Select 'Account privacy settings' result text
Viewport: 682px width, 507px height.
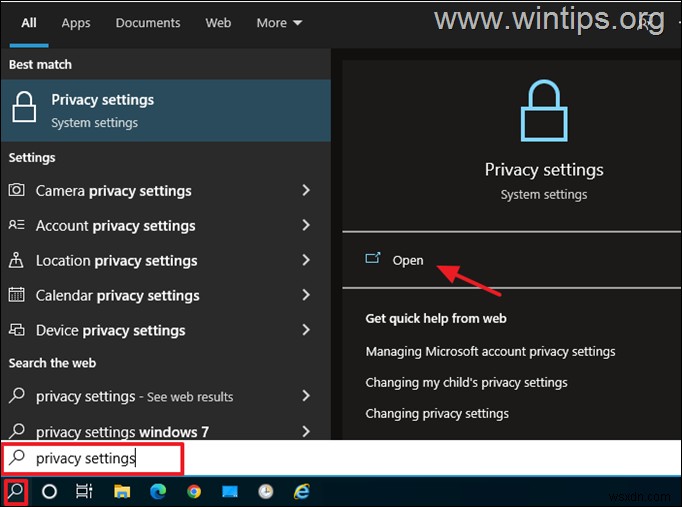click(x=115, y=226)
